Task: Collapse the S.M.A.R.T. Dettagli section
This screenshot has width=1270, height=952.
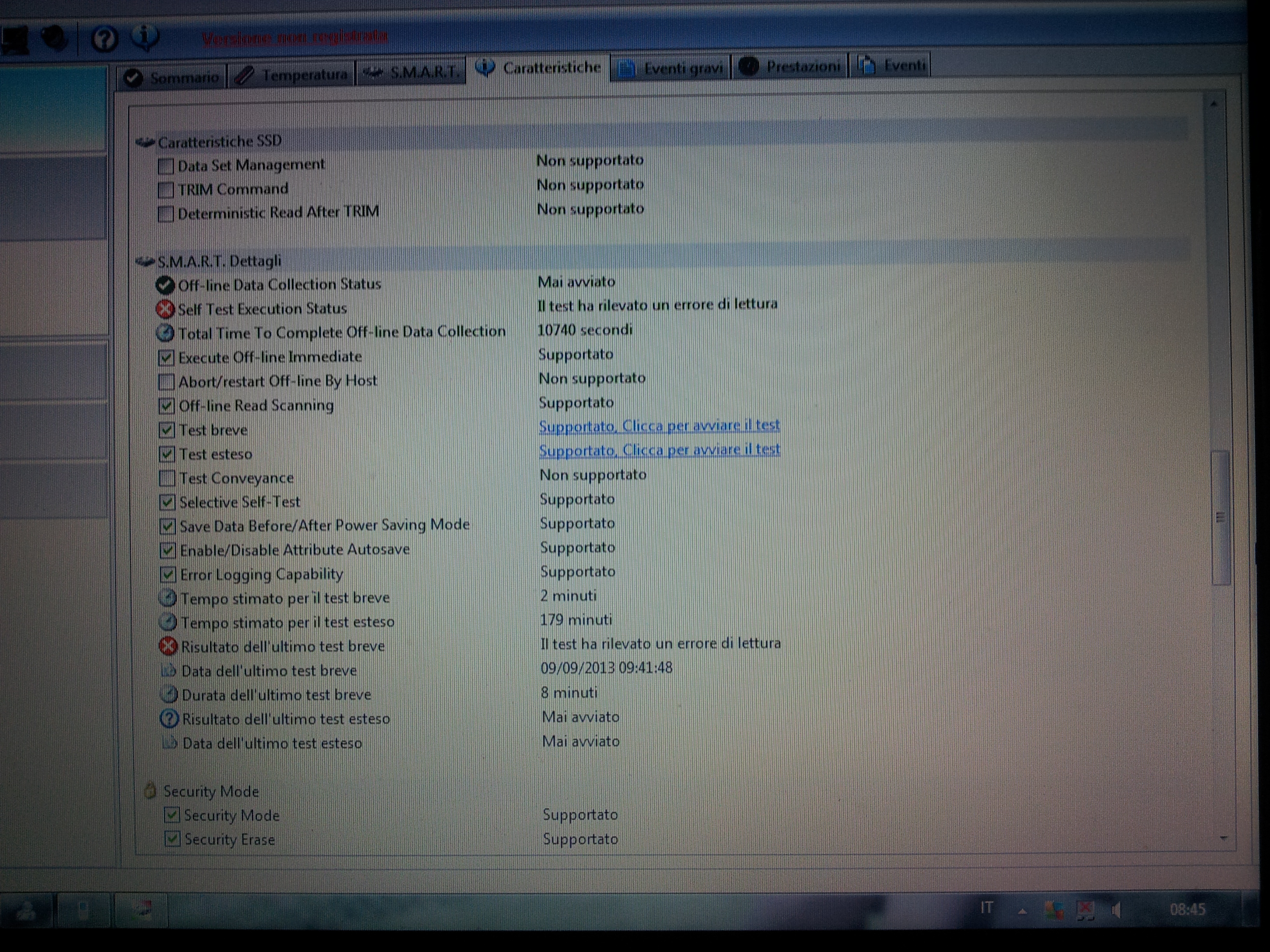Action: pyautogui.click(x=145, y=262)
